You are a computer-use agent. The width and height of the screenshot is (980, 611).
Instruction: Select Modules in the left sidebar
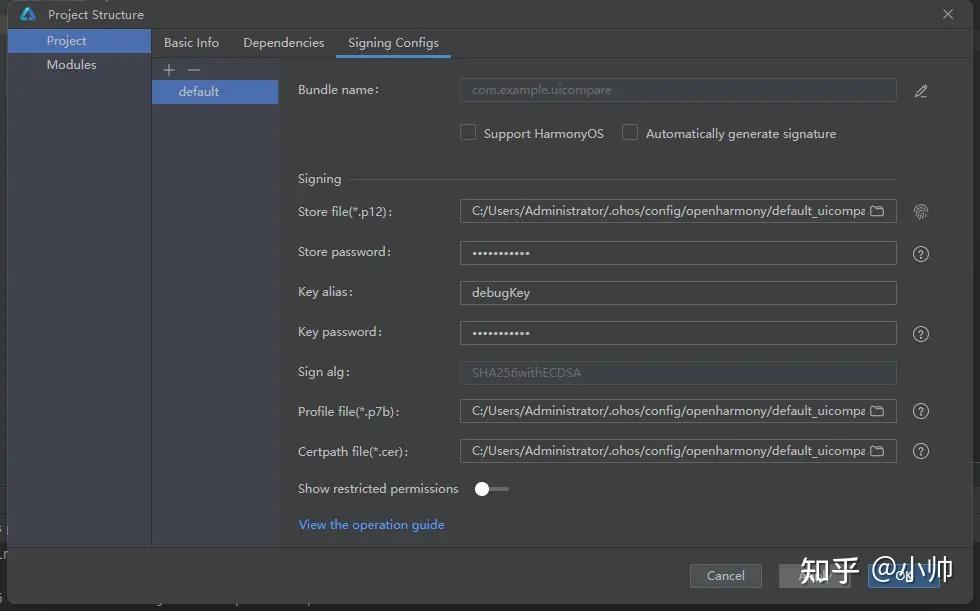coord(71,64)
